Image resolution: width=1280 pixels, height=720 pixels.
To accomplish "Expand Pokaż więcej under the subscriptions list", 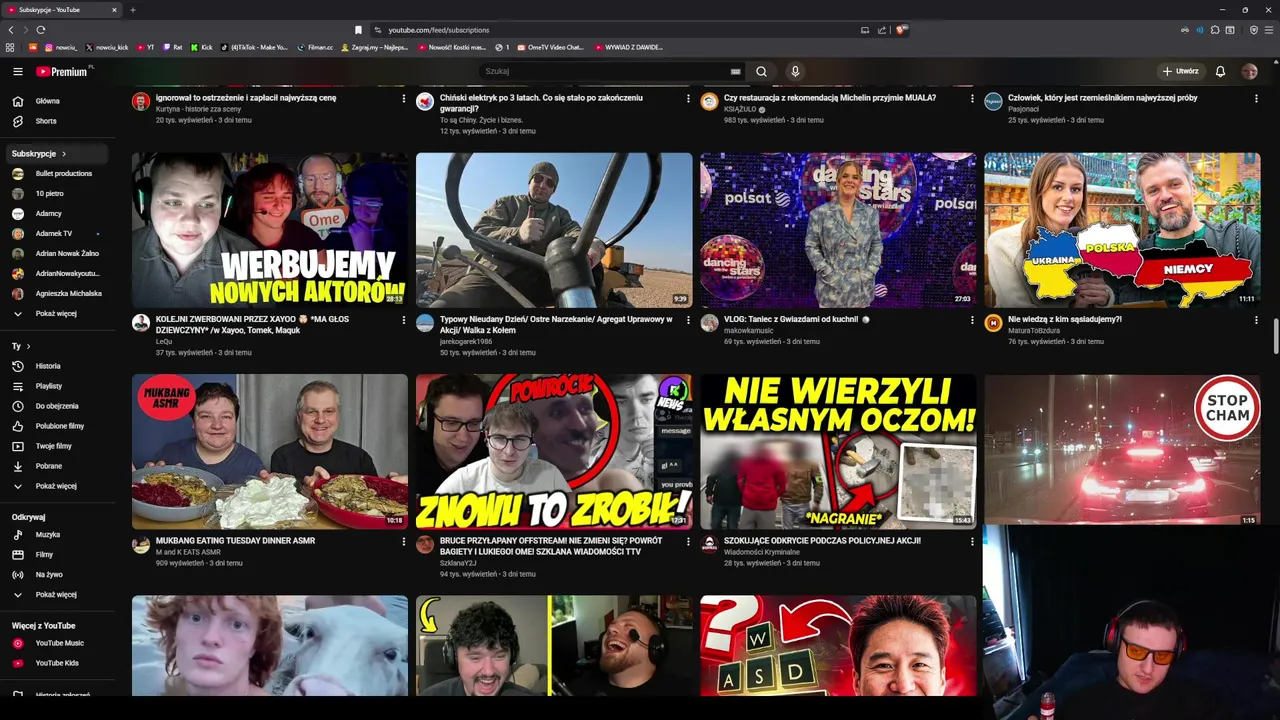I will [x=56, y=314].
